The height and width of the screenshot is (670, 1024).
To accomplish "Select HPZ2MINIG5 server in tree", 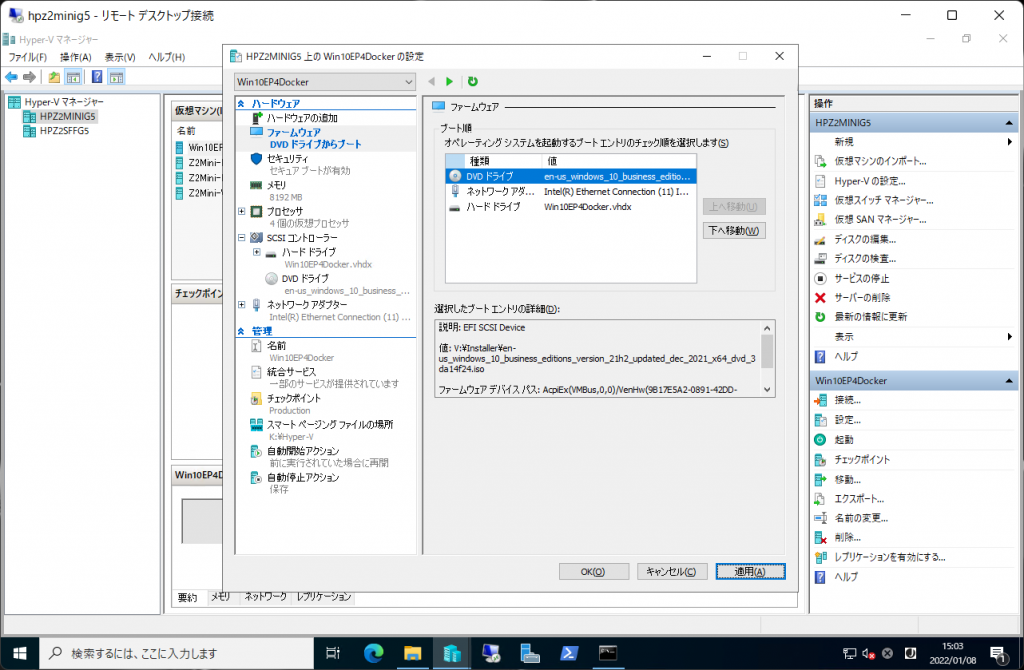I will click(x=67, y=116).
